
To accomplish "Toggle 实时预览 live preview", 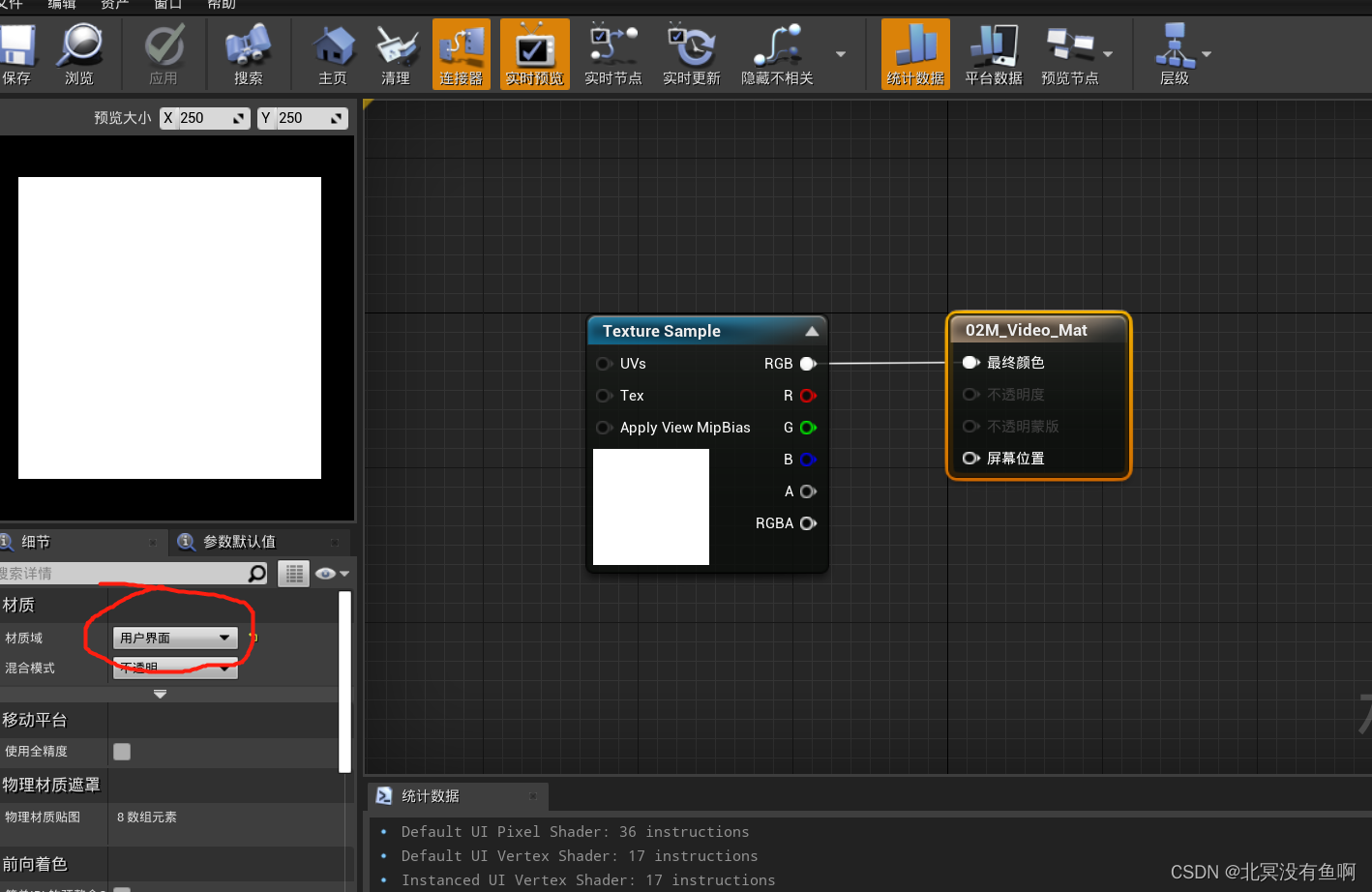I will (x=535, y=54).
